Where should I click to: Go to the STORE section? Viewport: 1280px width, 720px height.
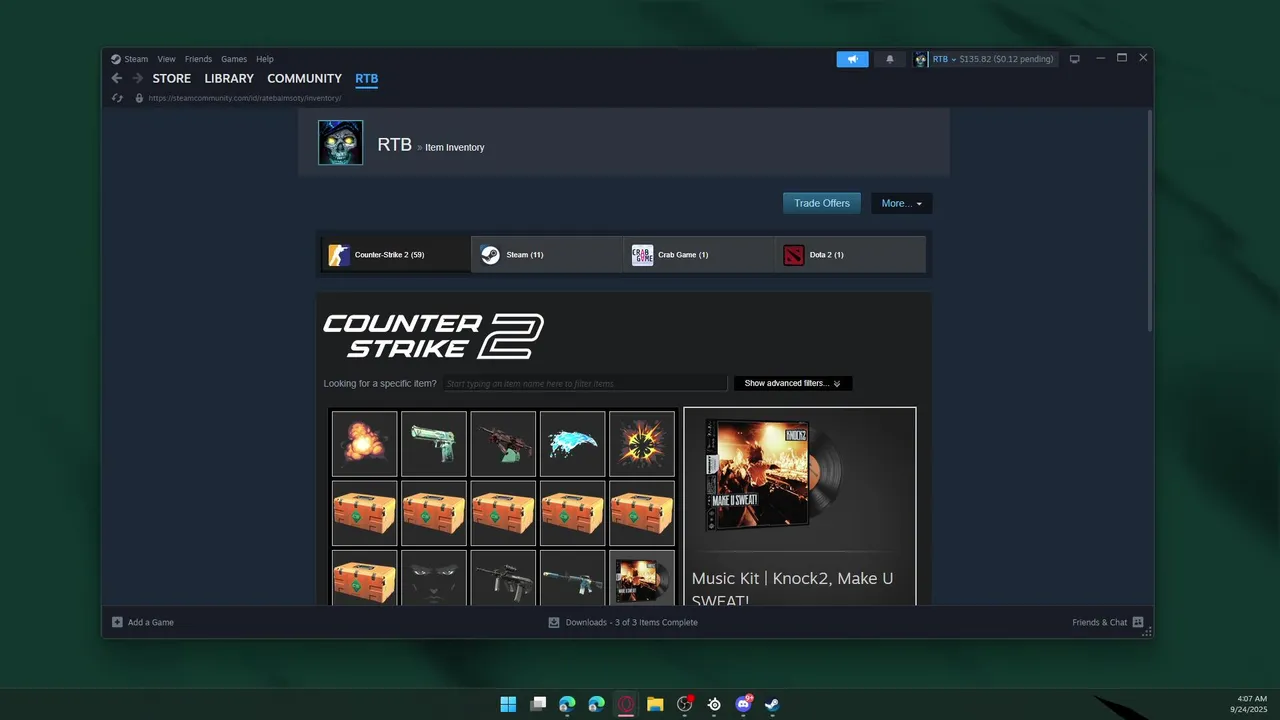tap(172, 78)
